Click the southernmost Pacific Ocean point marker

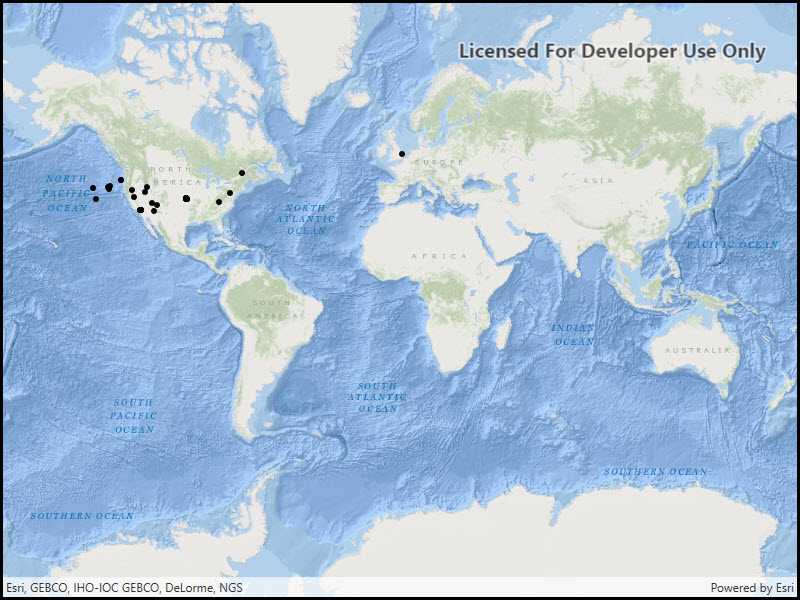click(x=96, y=199)
